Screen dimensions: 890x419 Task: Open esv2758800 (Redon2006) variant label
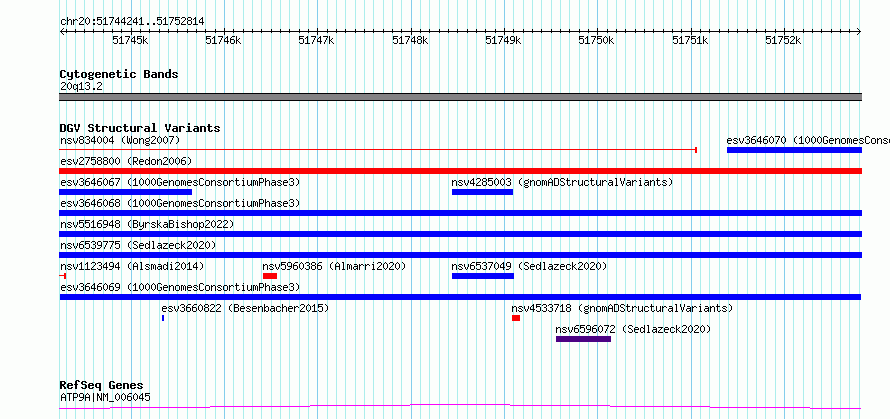(x=126, y=161)
